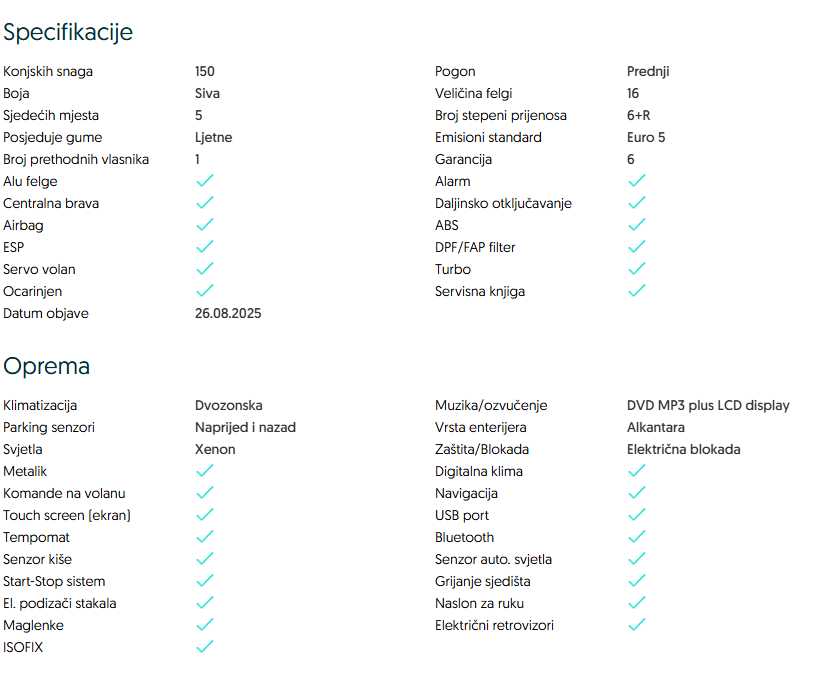Click the Oprema section heading

click(47, 366)
